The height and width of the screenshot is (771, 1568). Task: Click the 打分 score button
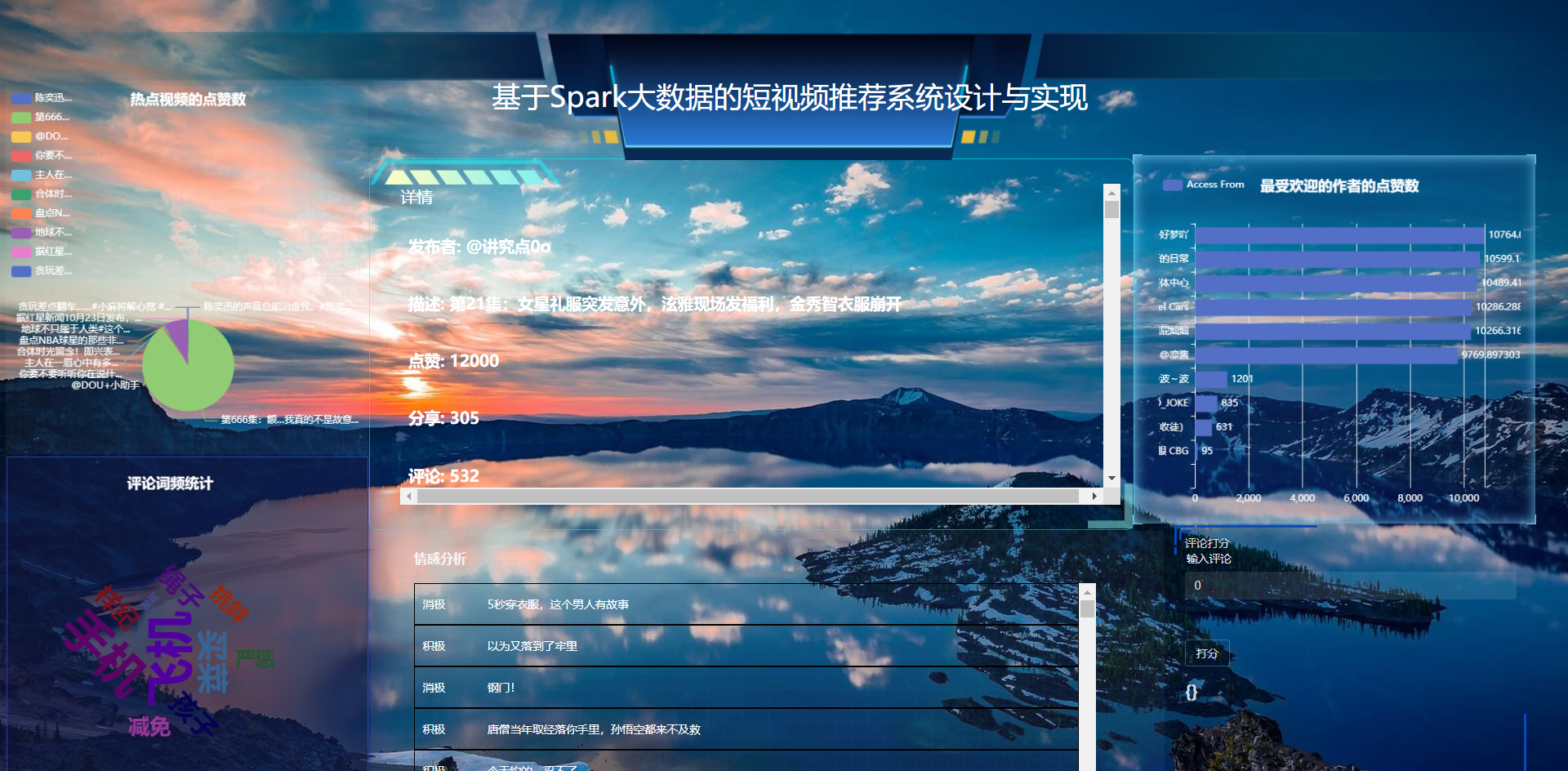1206,653
